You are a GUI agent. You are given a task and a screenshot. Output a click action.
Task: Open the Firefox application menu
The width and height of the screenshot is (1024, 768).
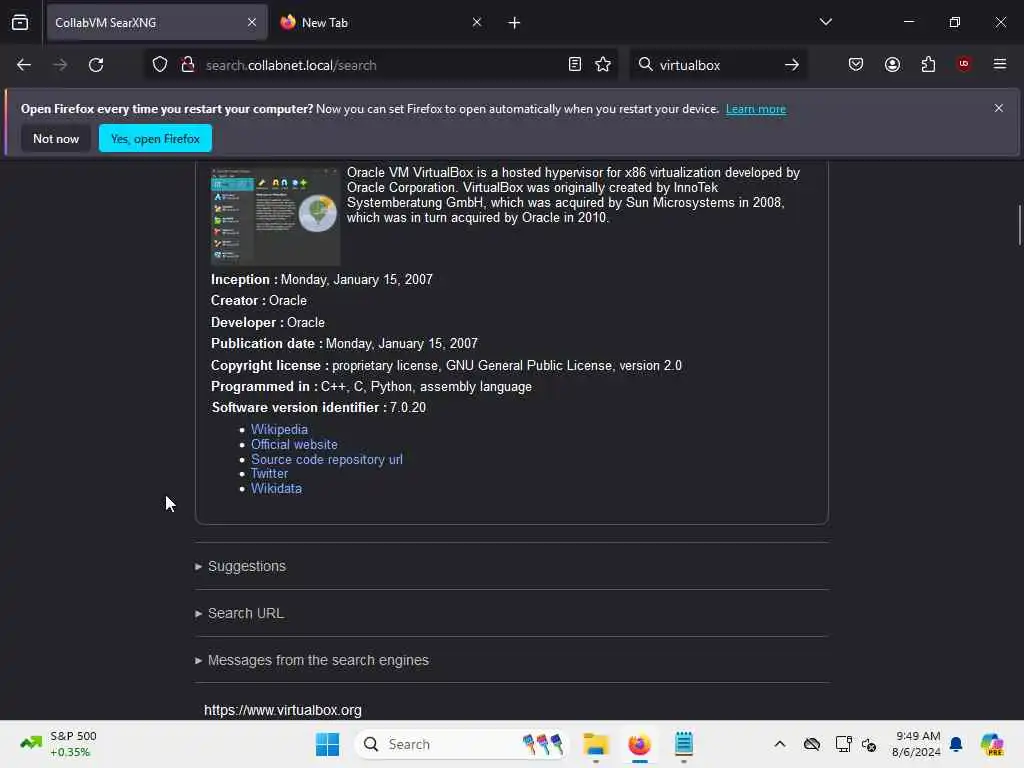point(999,64)
